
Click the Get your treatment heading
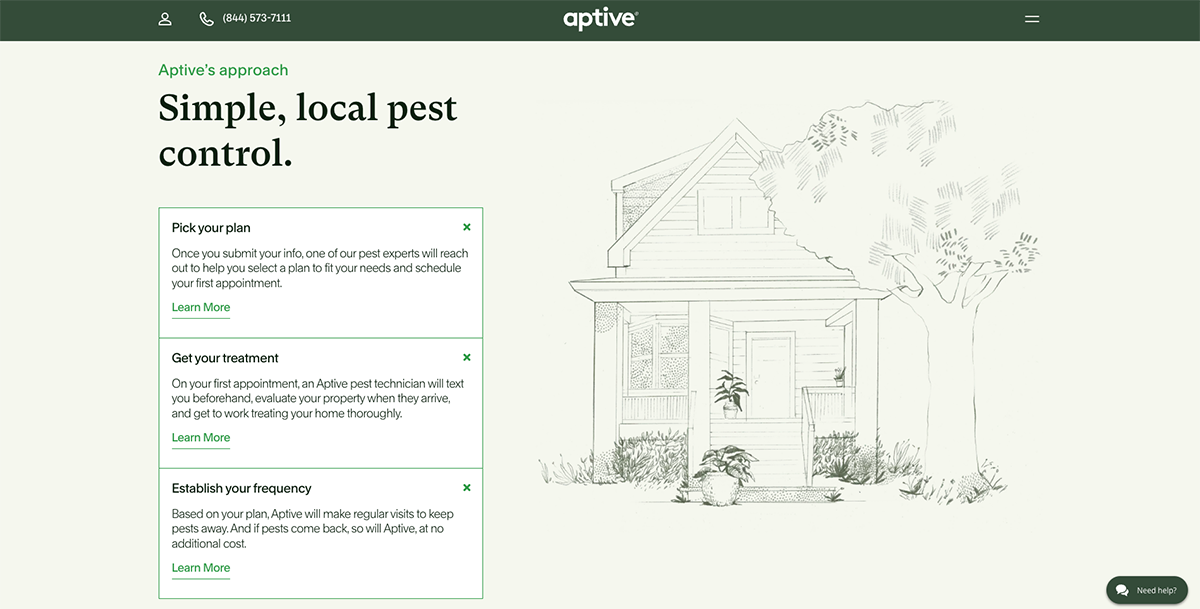tap(225, 358)
